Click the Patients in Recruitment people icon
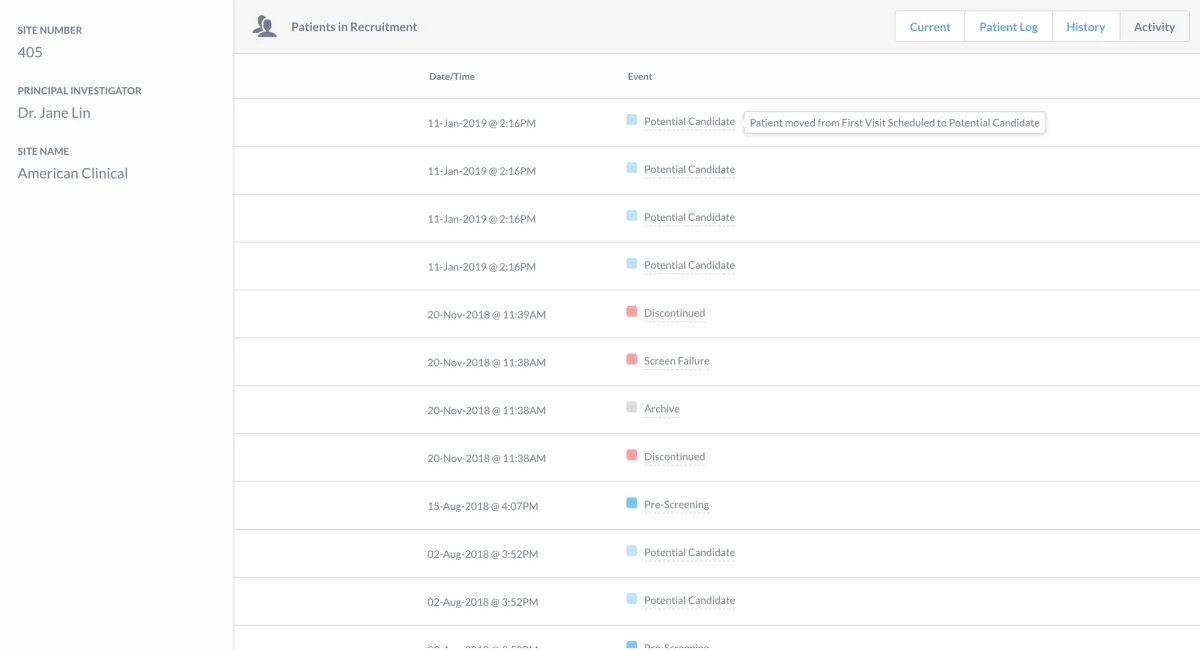The width and height of the screenshot is (1200, 650). (264, 25)
